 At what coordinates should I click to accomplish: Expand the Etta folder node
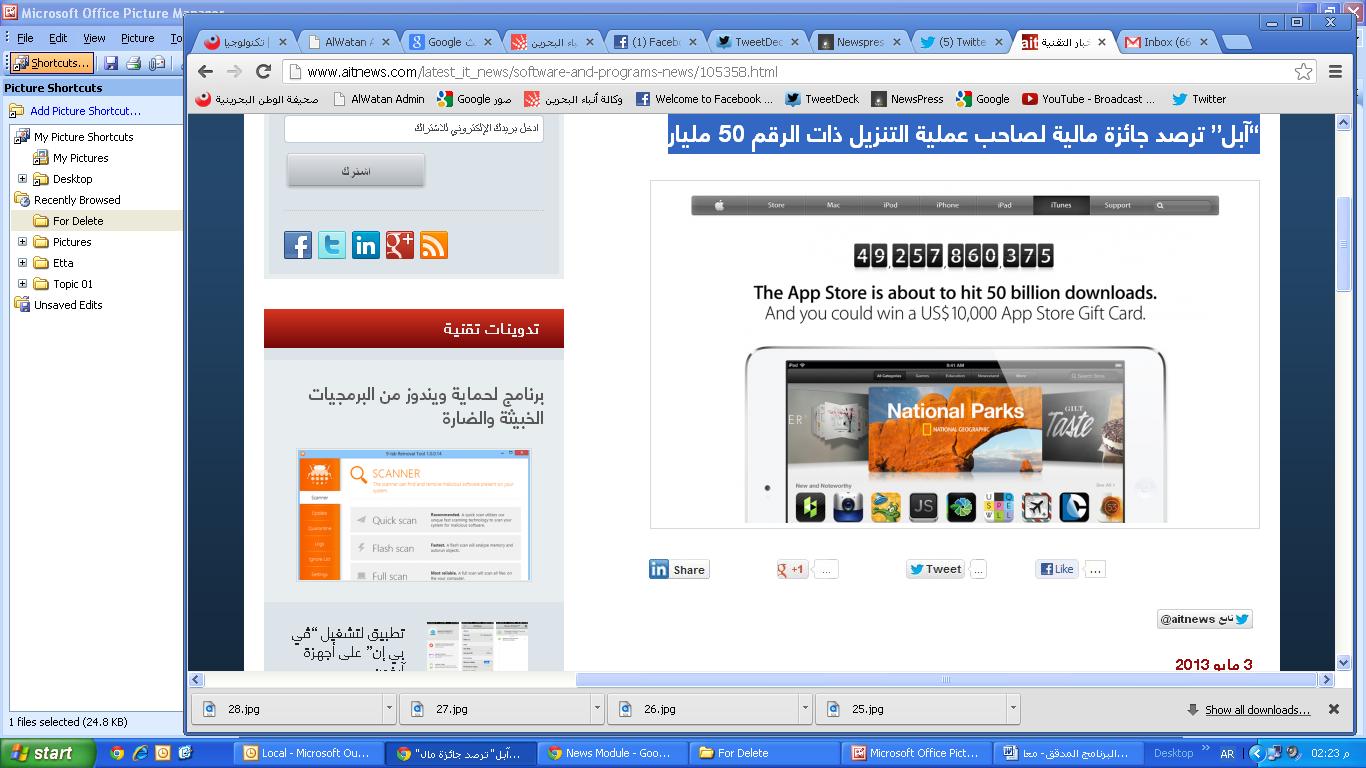23,263
